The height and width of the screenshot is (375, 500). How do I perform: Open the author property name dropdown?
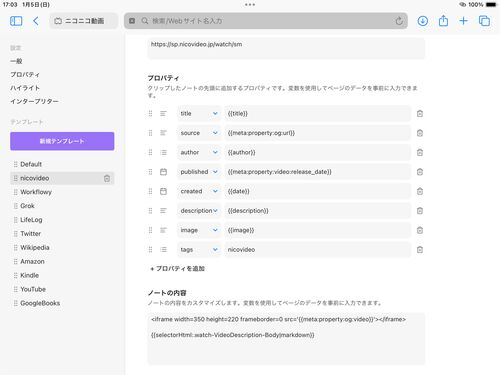point(199,152)
